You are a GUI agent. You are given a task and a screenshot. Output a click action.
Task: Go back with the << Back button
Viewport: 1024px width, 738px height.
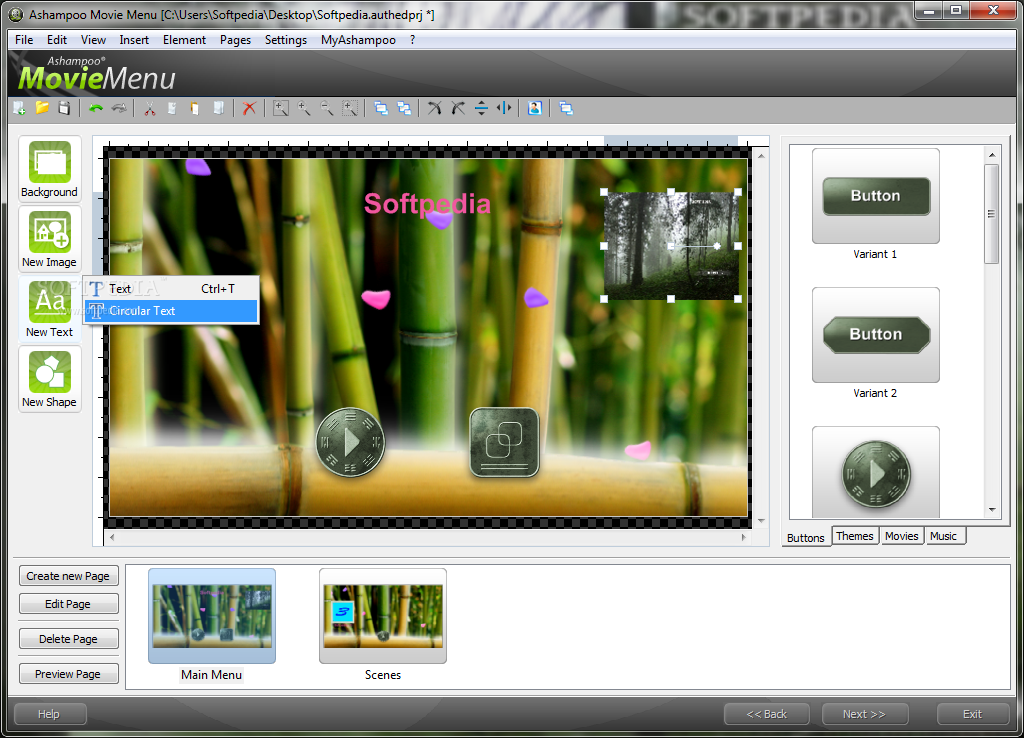pos(767,714)
